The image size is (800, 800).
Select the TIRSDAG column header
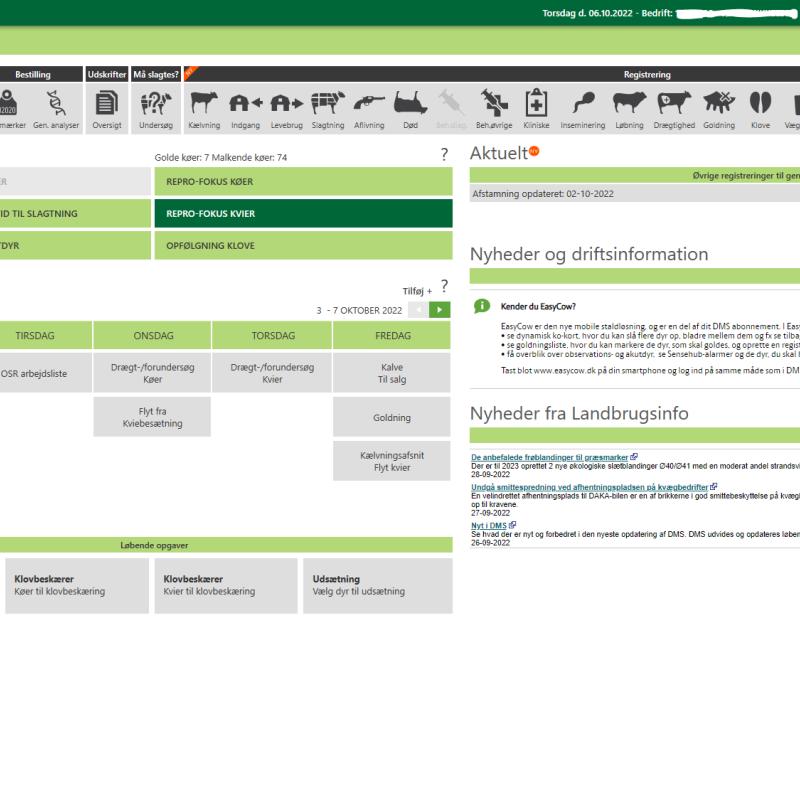coord(45,335)
